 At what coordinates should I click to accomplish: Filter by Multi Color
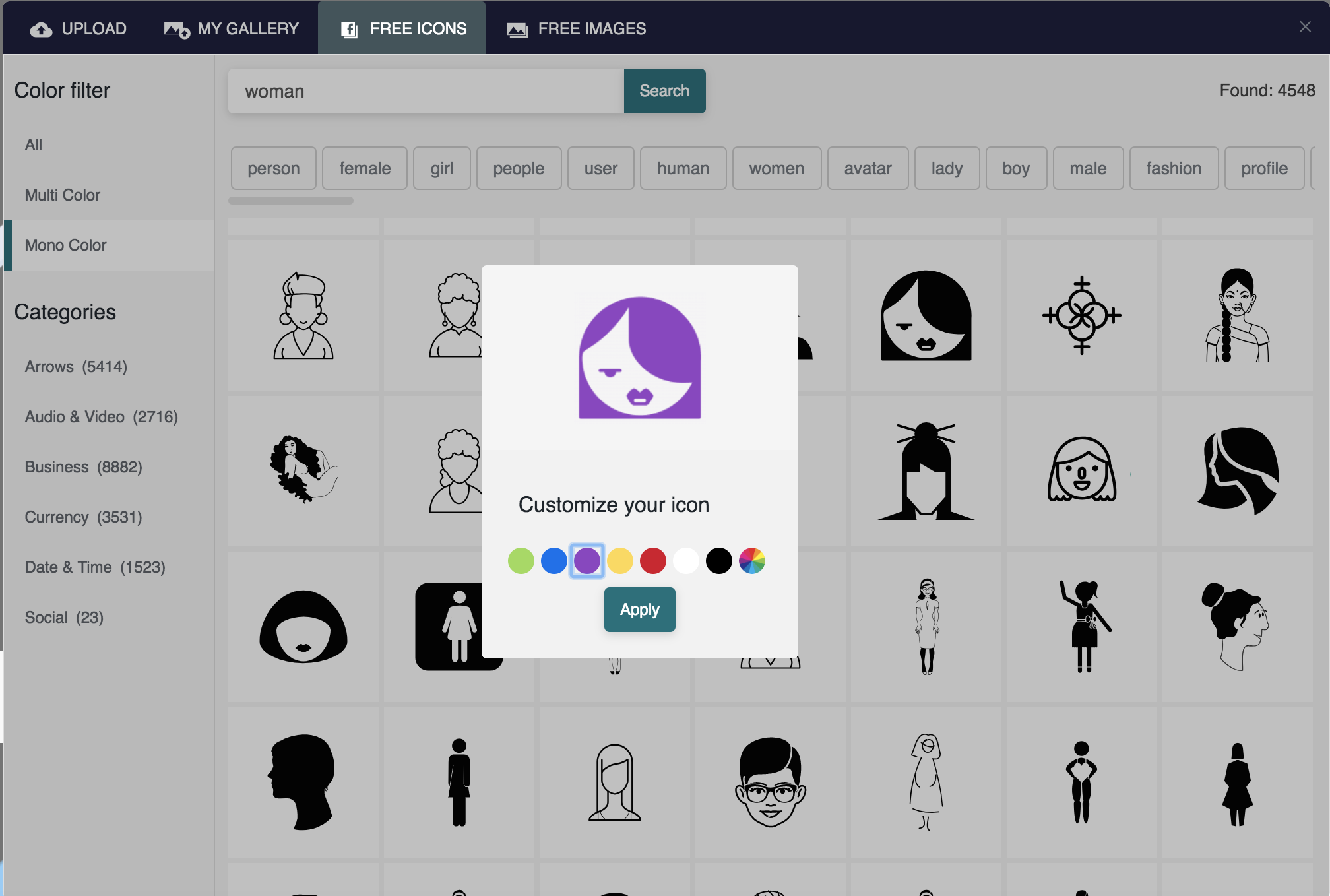click(109, 195)
